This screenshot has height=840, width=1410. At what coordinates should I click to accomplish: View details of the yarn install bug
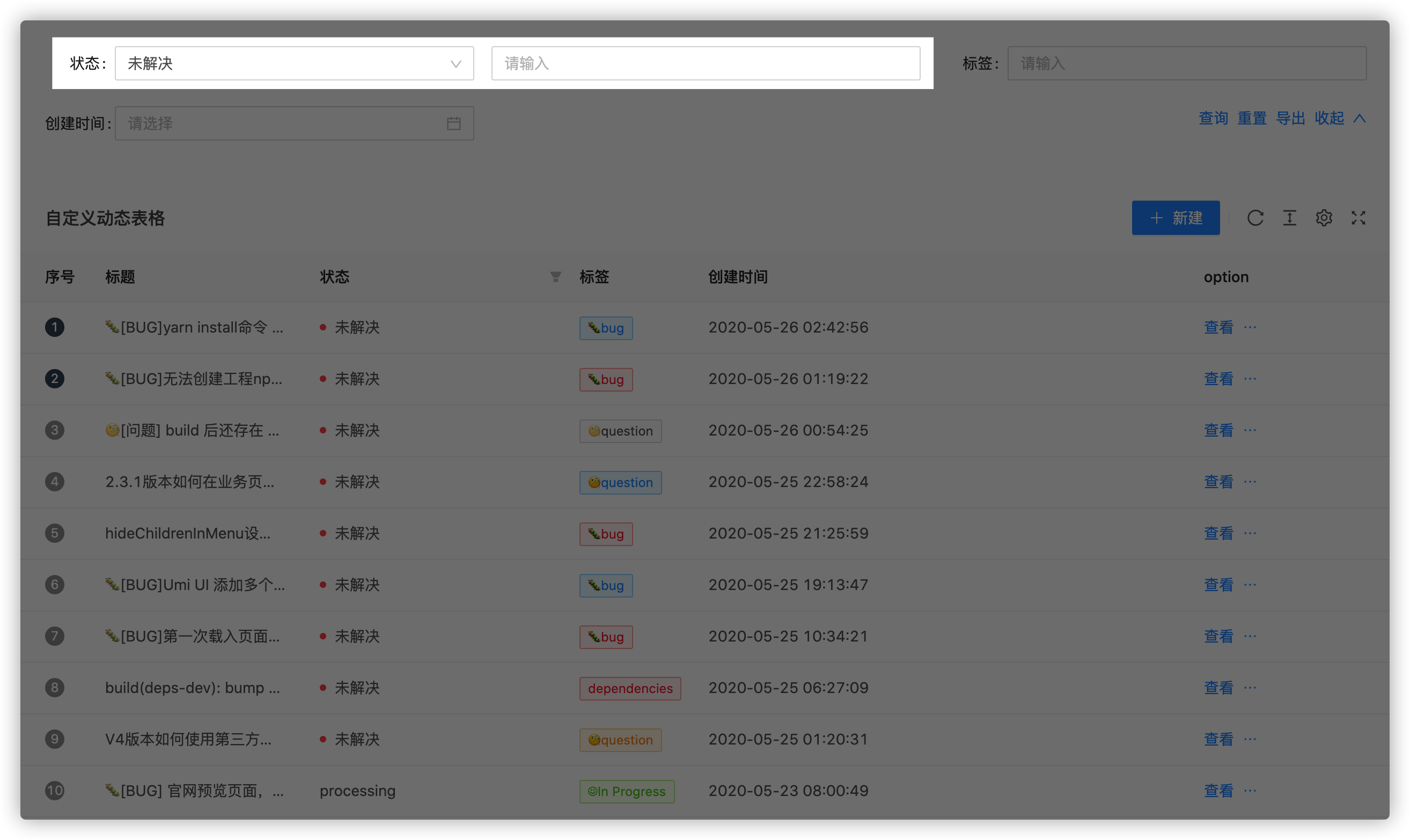[x=1218, y=327]
